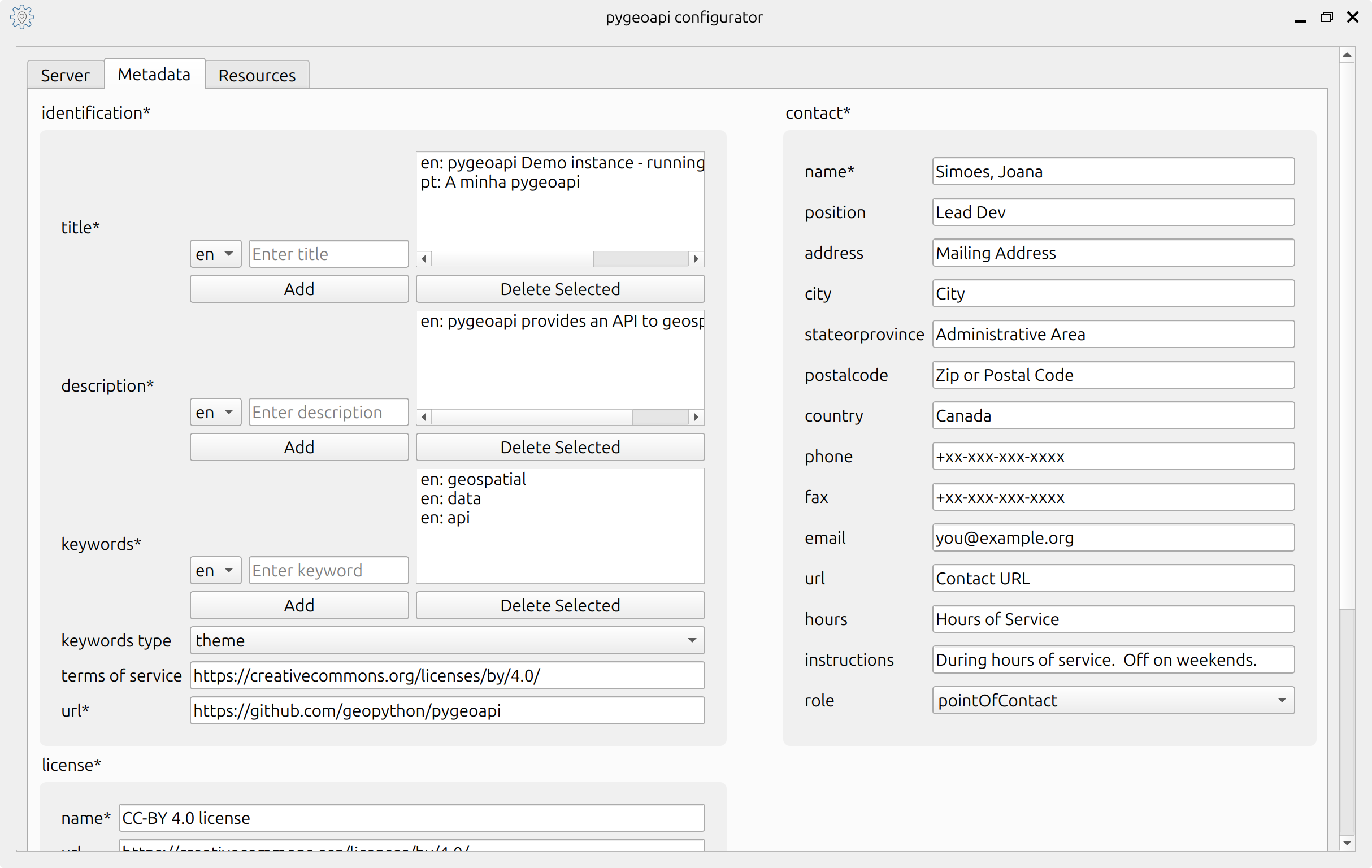Open keywords type theme dropdown
1372x868 pixels.
click(447, 641)
